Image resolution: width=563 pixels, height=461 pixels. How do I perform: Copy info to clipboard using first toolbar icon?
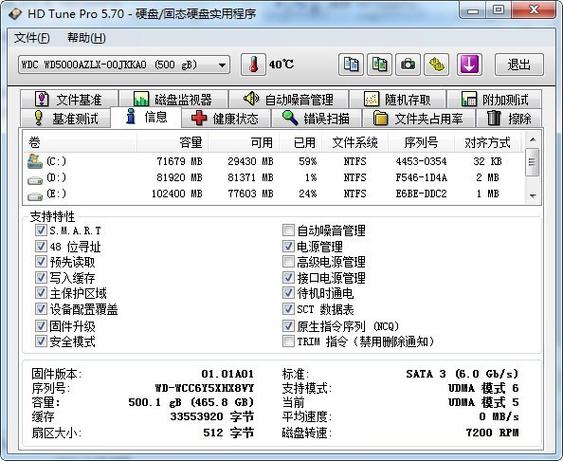coord(351,65)
